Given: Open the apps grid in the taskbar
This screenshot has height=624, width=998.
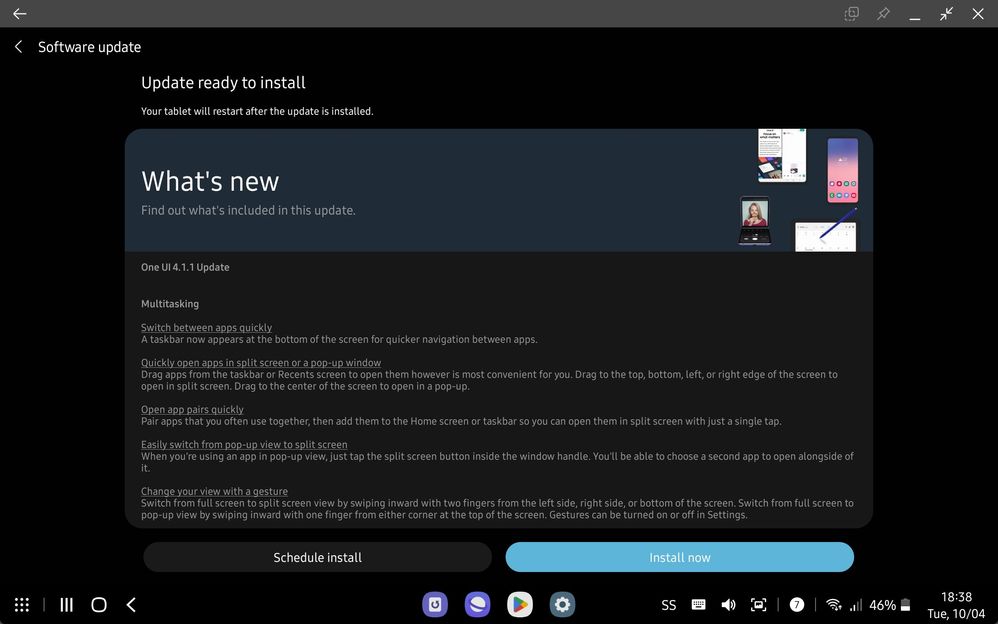Looking at the screenshot, I should point(22,605).
